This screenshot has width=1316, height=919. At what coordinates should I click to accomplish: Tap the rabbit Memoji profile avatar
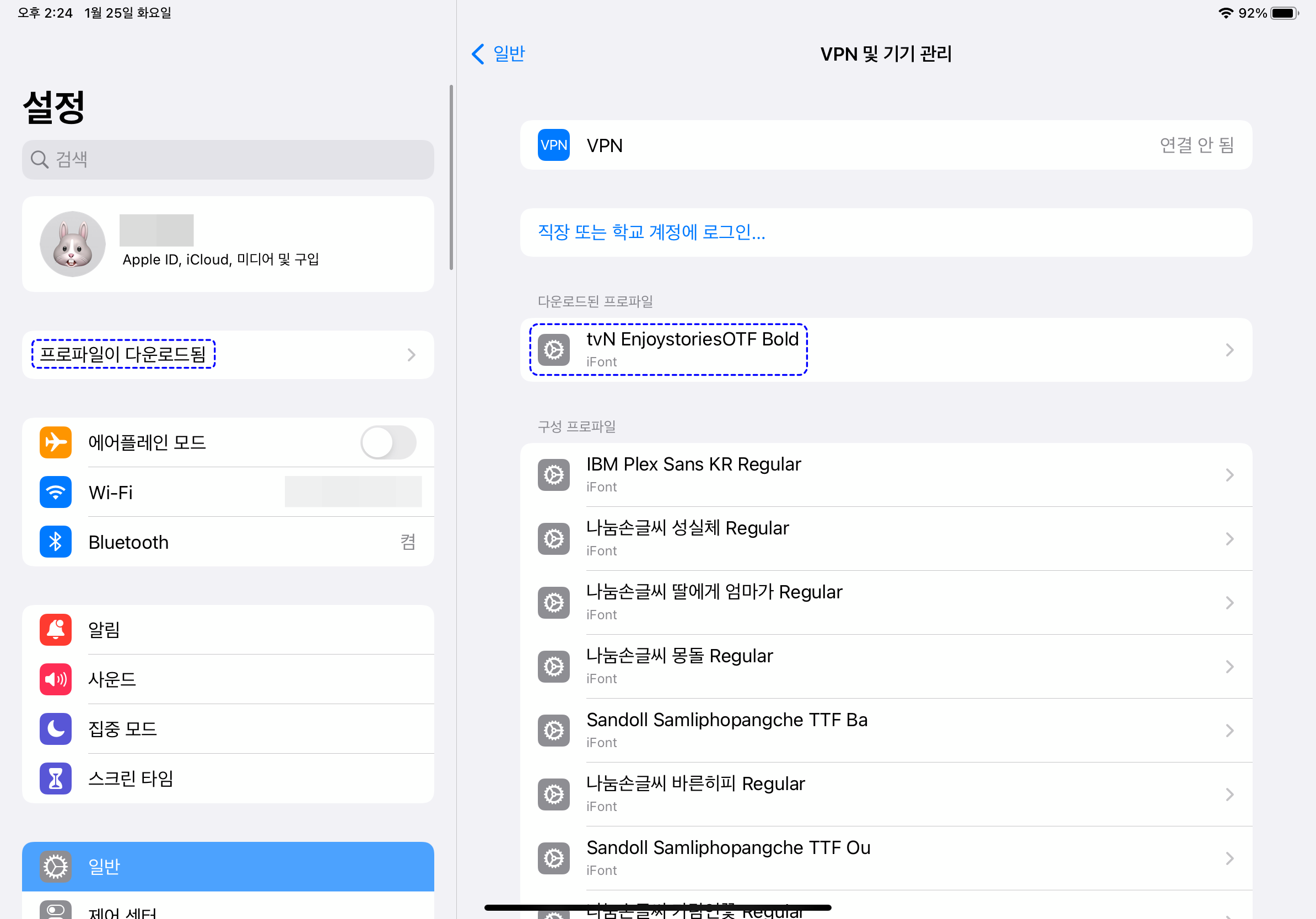point(73,244)
